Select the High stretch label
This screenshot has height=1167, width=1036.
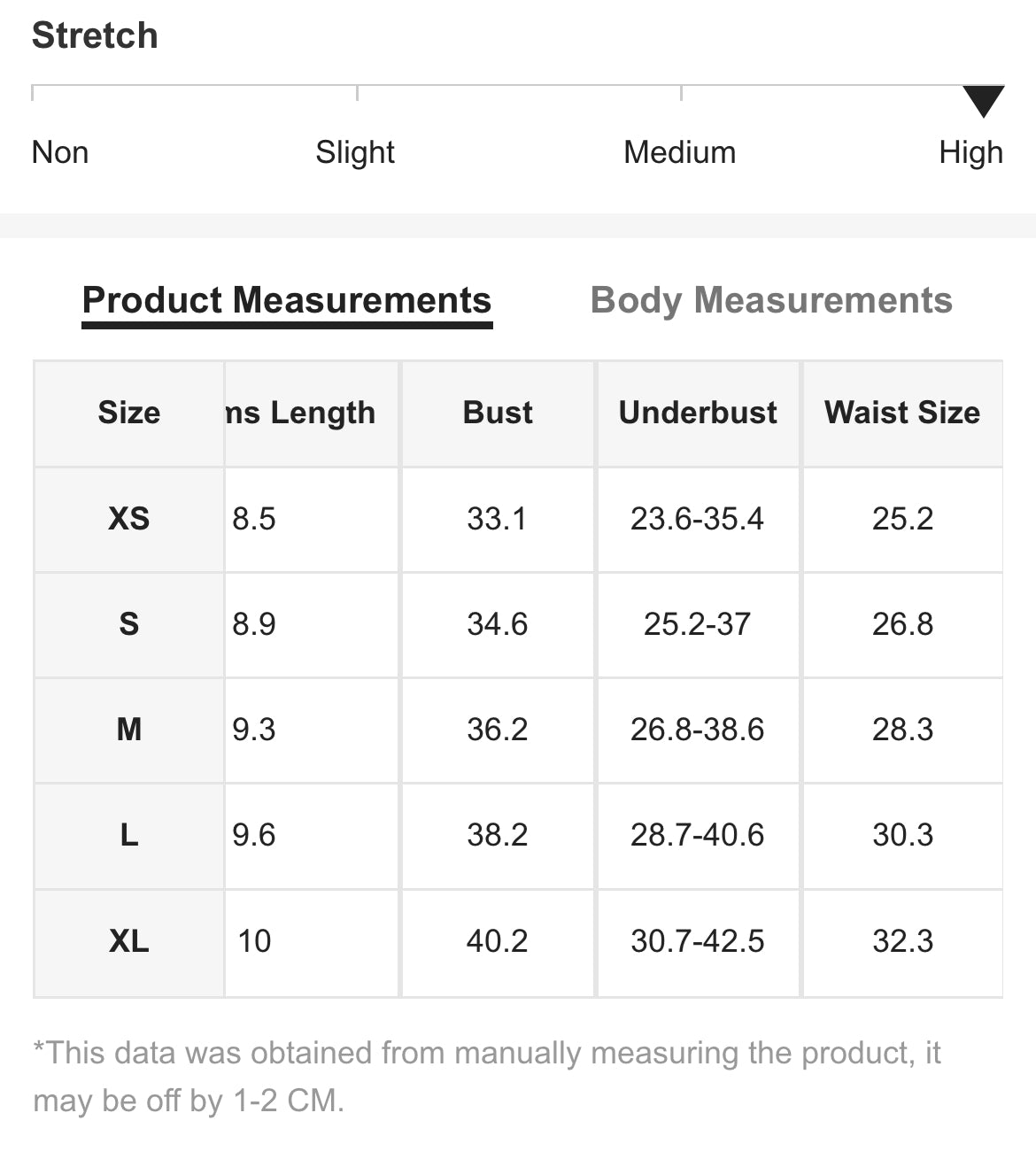pyautogui.click(x=970, y=152)
